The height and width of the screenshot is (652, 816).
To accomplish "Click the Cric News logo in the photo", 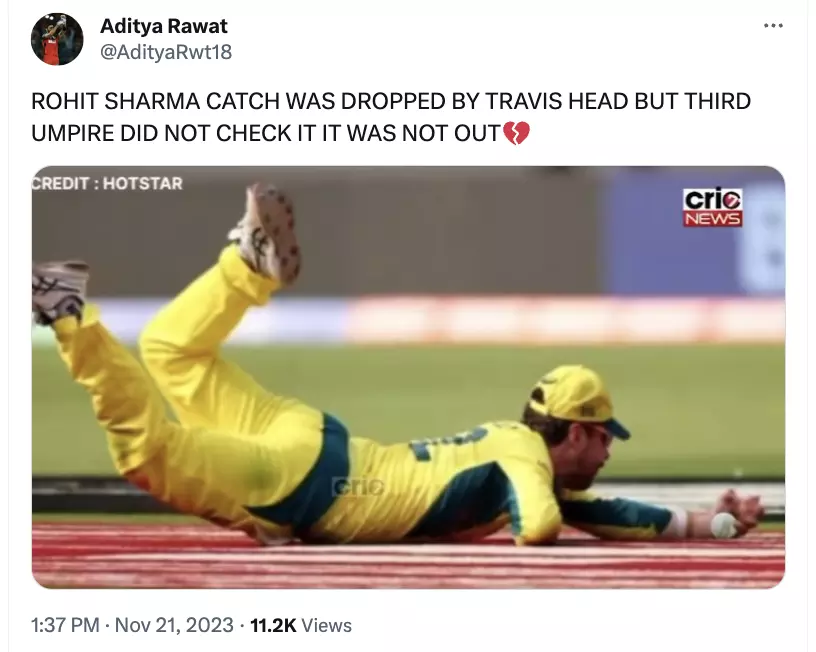I will tap(712, 207).
